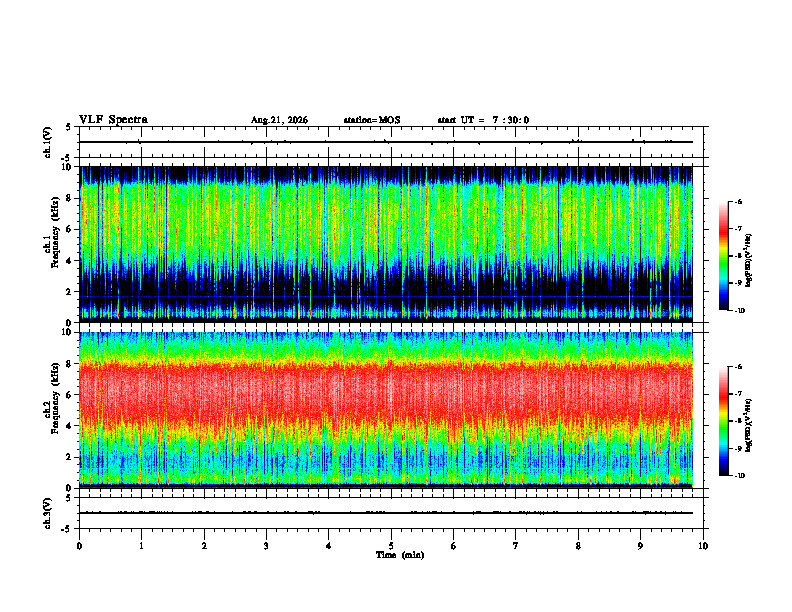Click the station=MOS label
The height and width of the screenshot is (612, 792).
tap(372, 120)
